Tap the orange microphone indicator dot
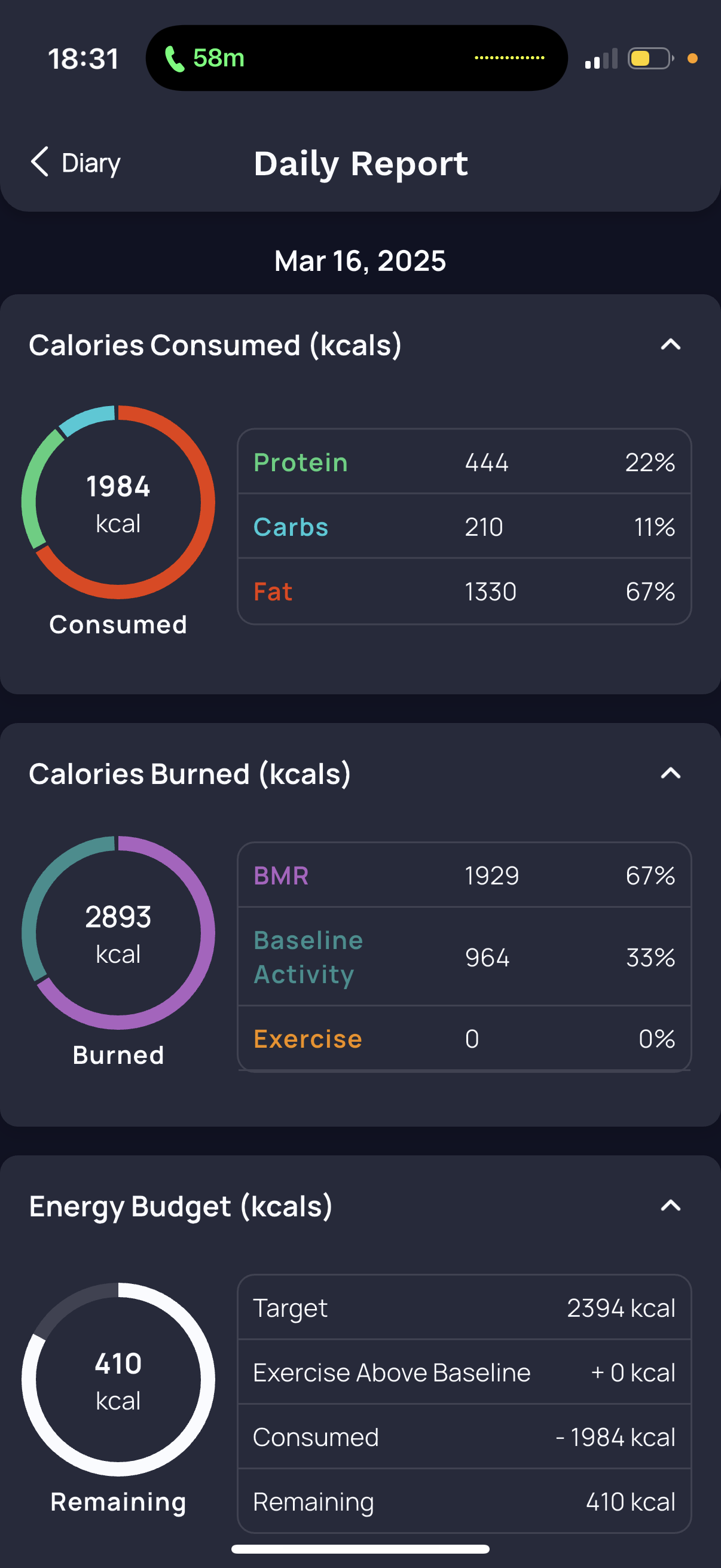This screenshot has width=721, height=1568. (692, 59)
